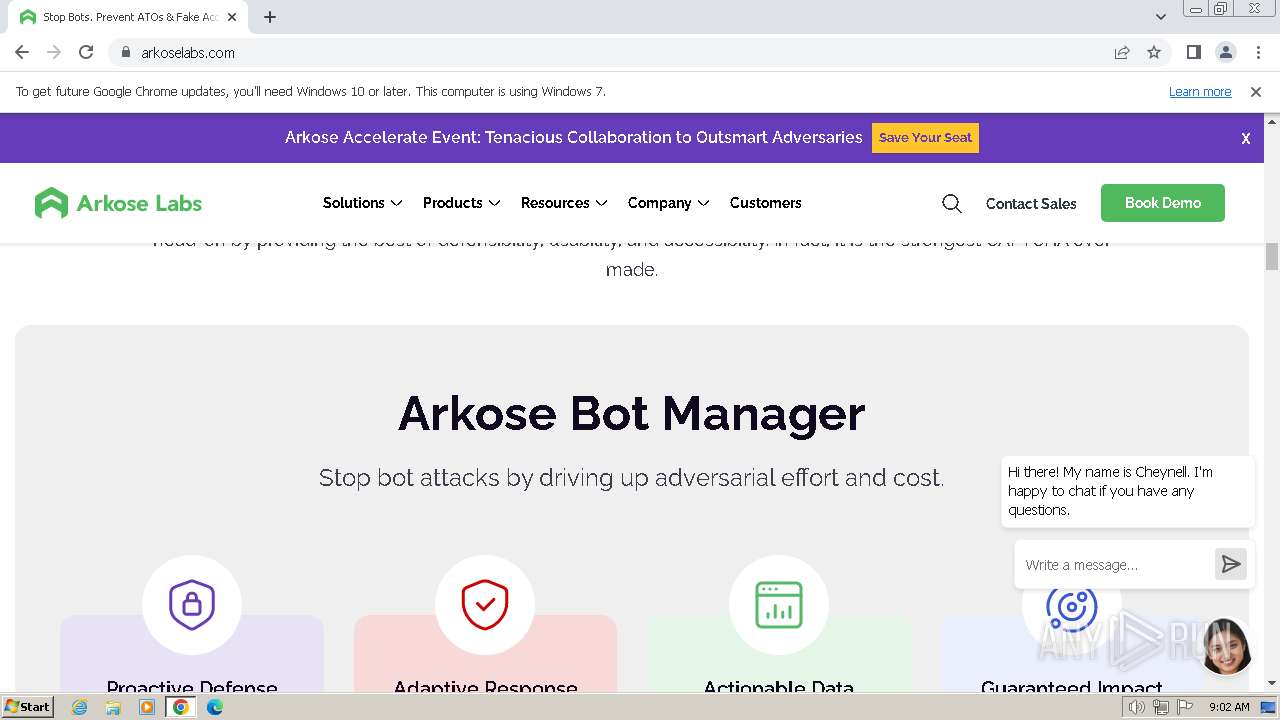Click the Chrome taskbar icon
The height and width of the screenshot is (720, 1280).
point(181,707)
